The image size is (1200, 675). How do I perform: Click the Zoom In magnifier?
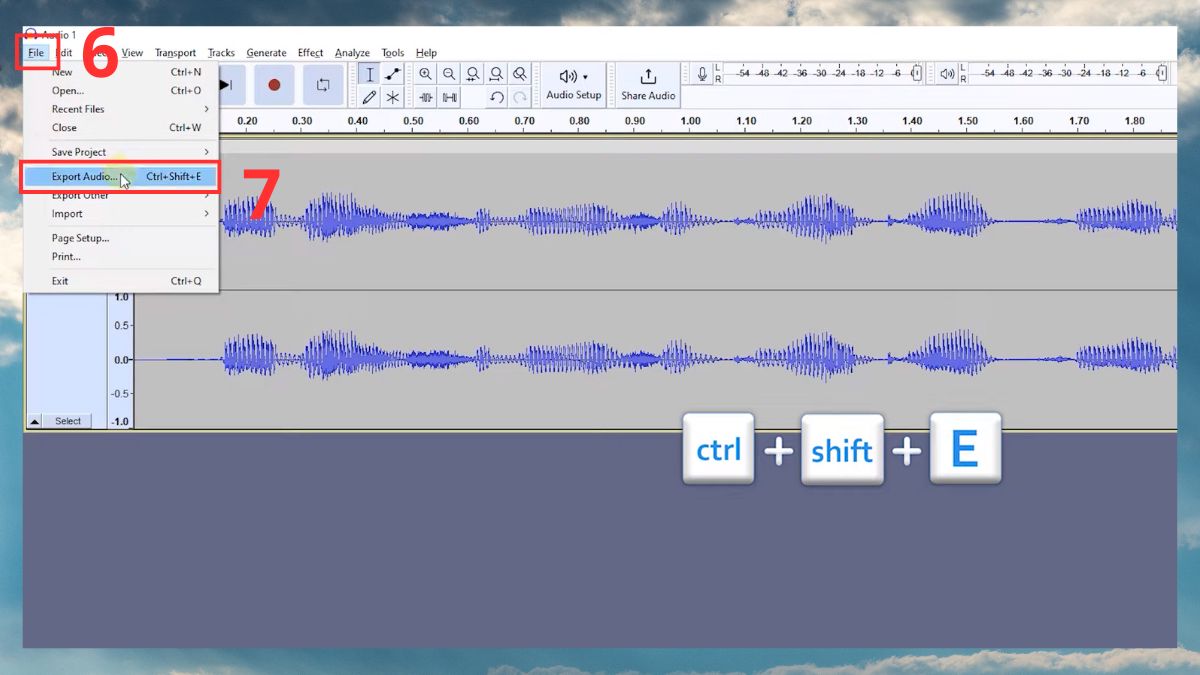tap(426, 75)
